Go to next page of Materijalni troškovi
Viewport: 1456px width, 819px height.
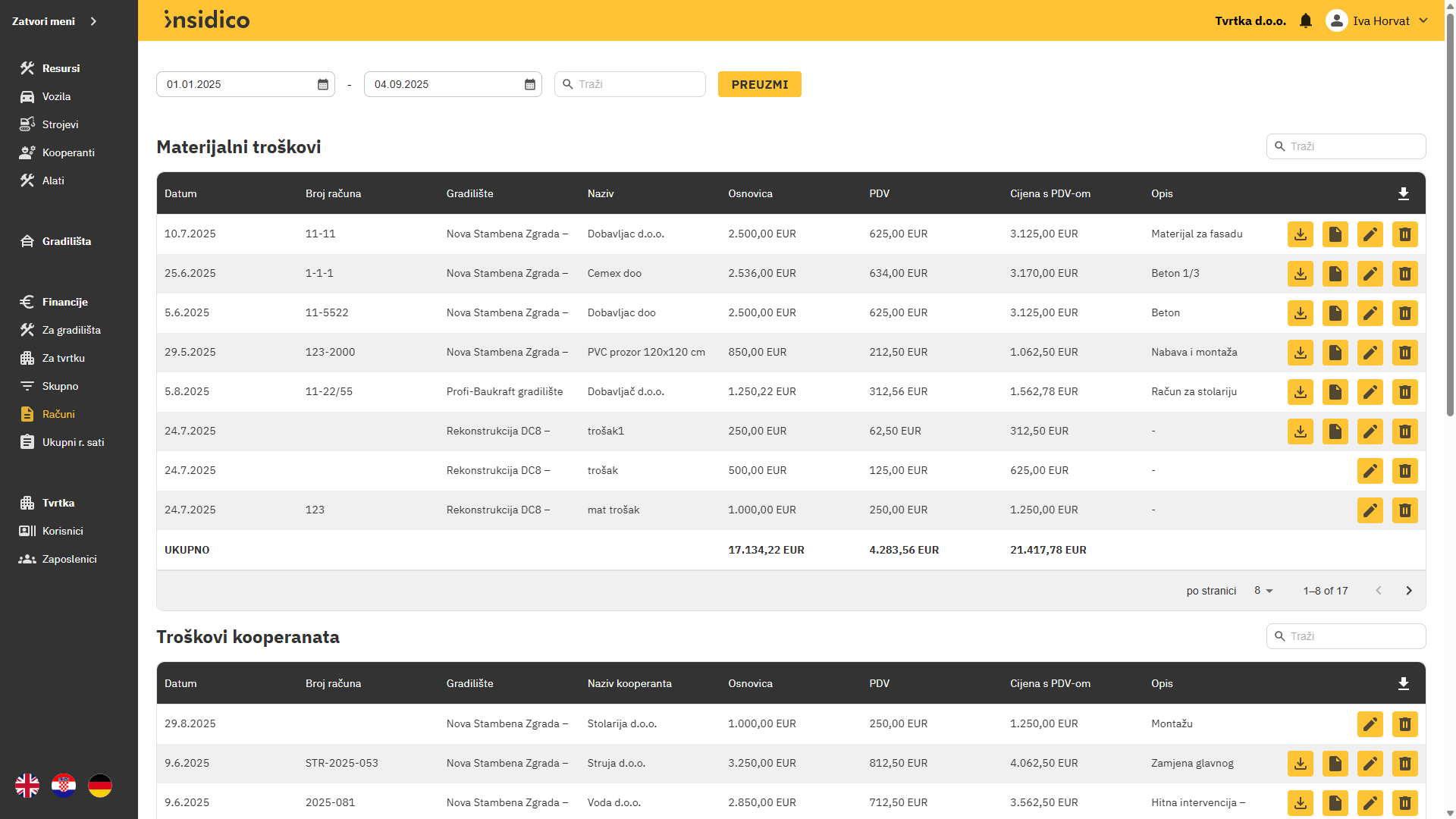(1408, 591)
